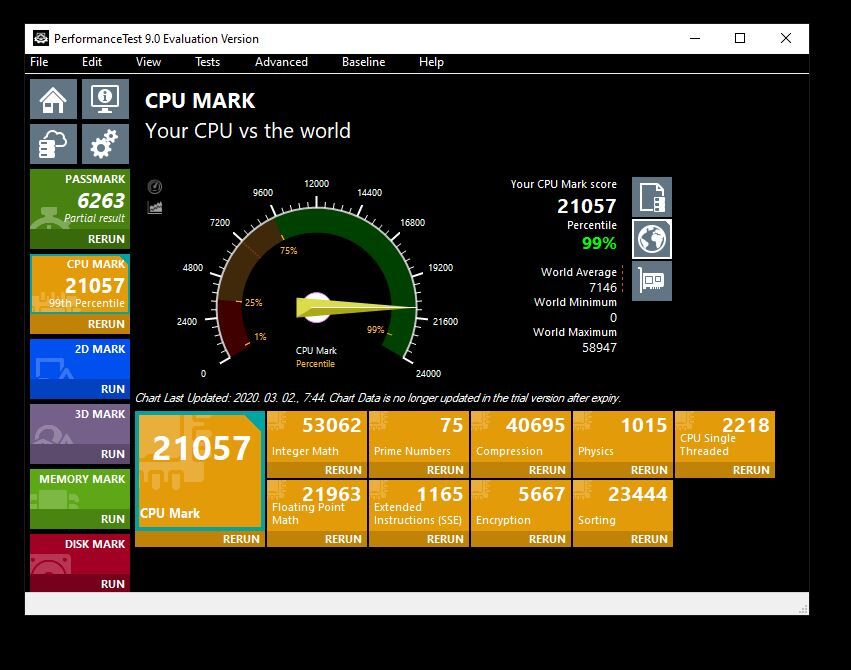Select the Integer Math 53062 tile
Viewport: 851px width, 670px height.
click(317, 437)
